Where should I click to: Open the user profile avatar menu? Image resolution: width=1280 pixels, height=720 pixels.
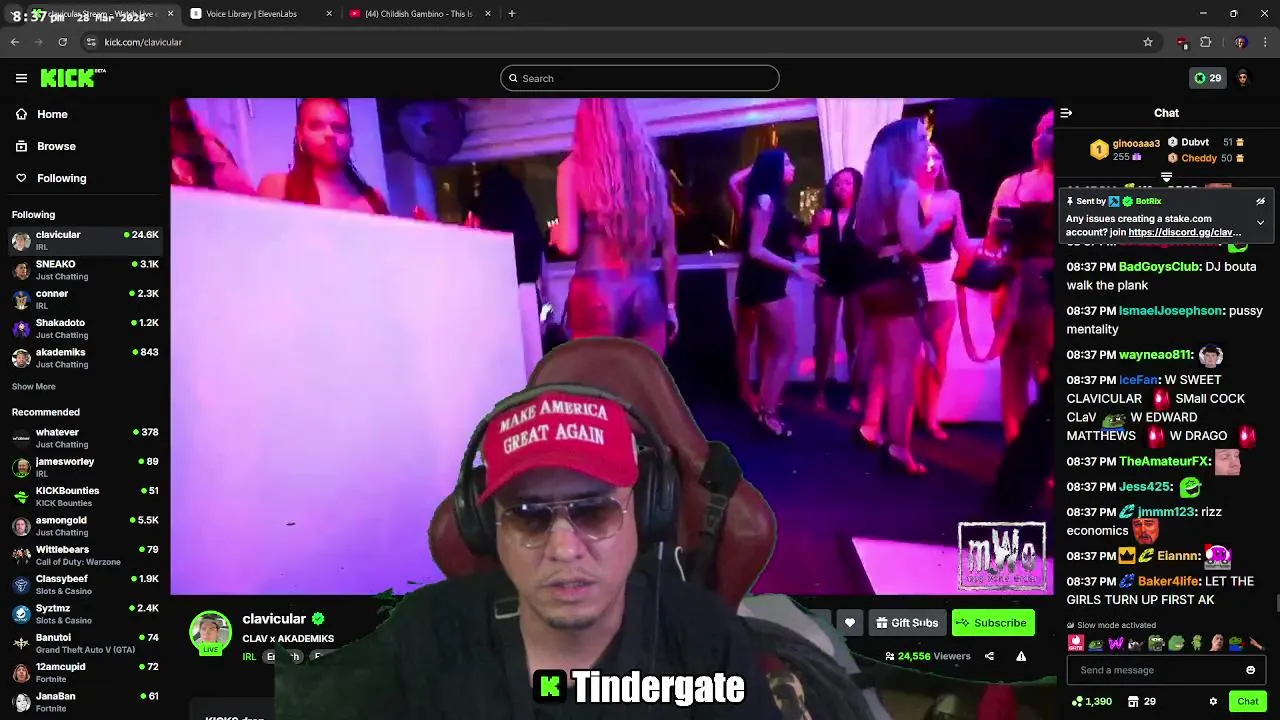(x=1243, y=78)
